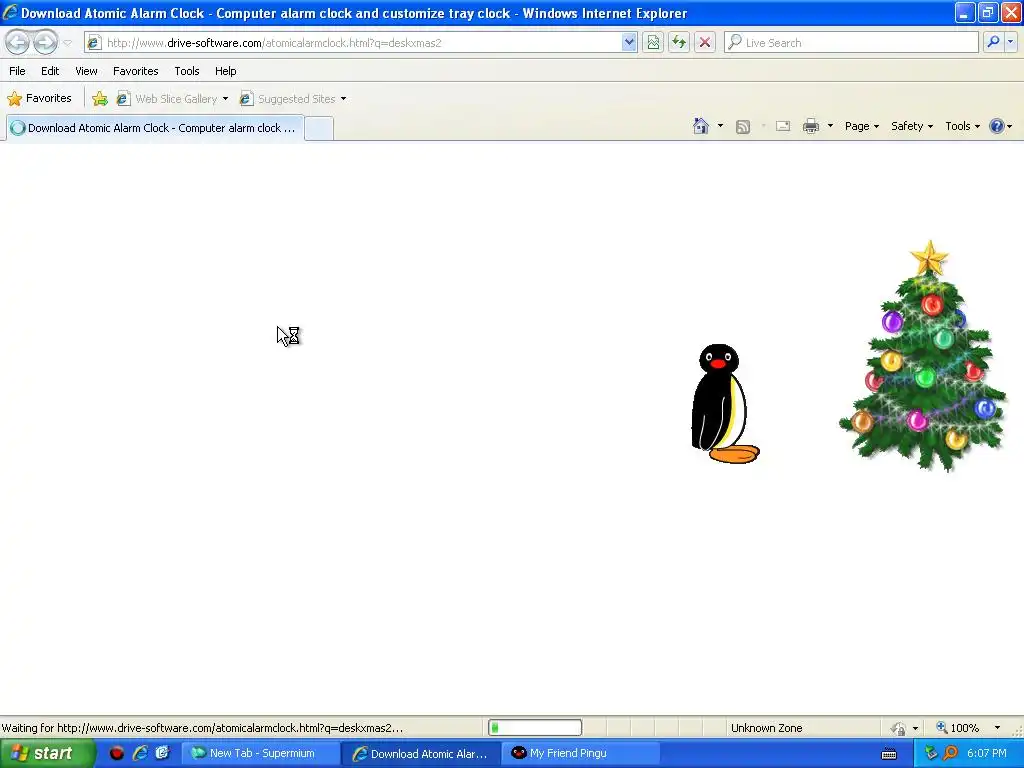The image size is (1024, 768).
Task: Open the Page command bar menu
Action: coord(861,126)
